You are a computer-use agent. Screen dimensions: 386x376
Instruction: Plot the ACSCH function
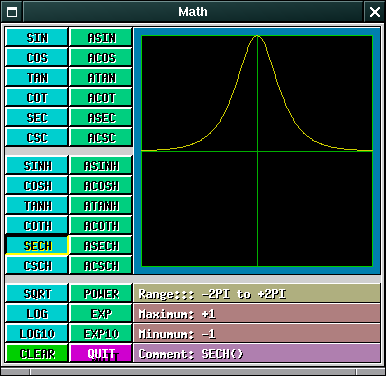pos(101,265)
